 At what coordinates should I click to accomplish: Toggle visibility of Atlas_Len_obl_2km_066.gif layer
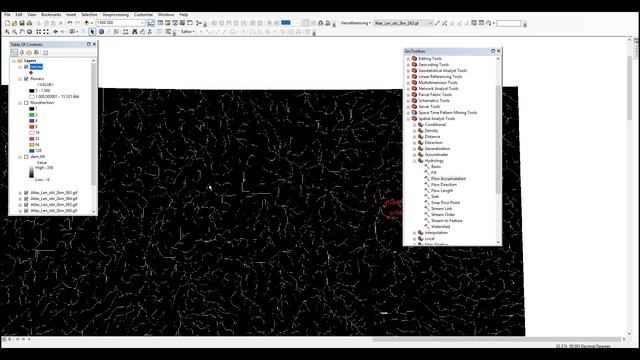click(x=26, y=211)
